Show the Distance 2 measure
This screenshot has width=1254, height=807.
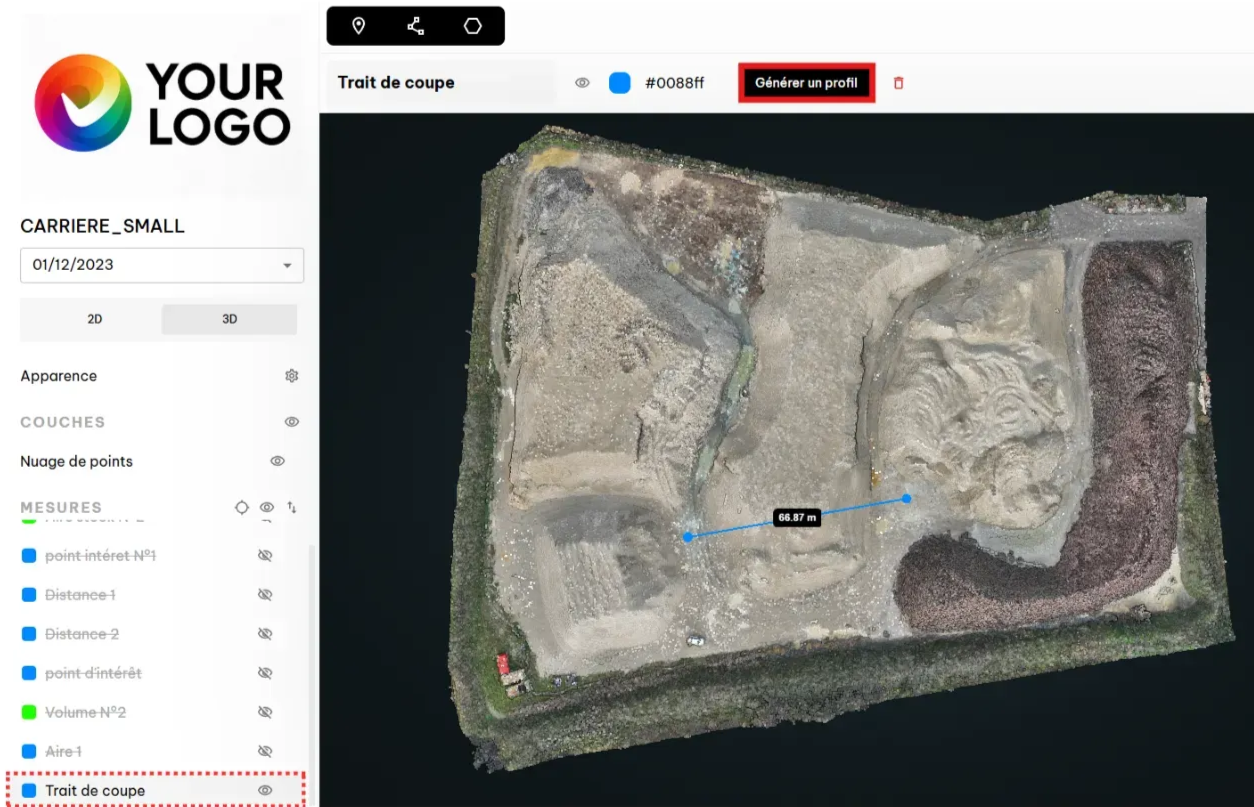(x=265, y=634)
